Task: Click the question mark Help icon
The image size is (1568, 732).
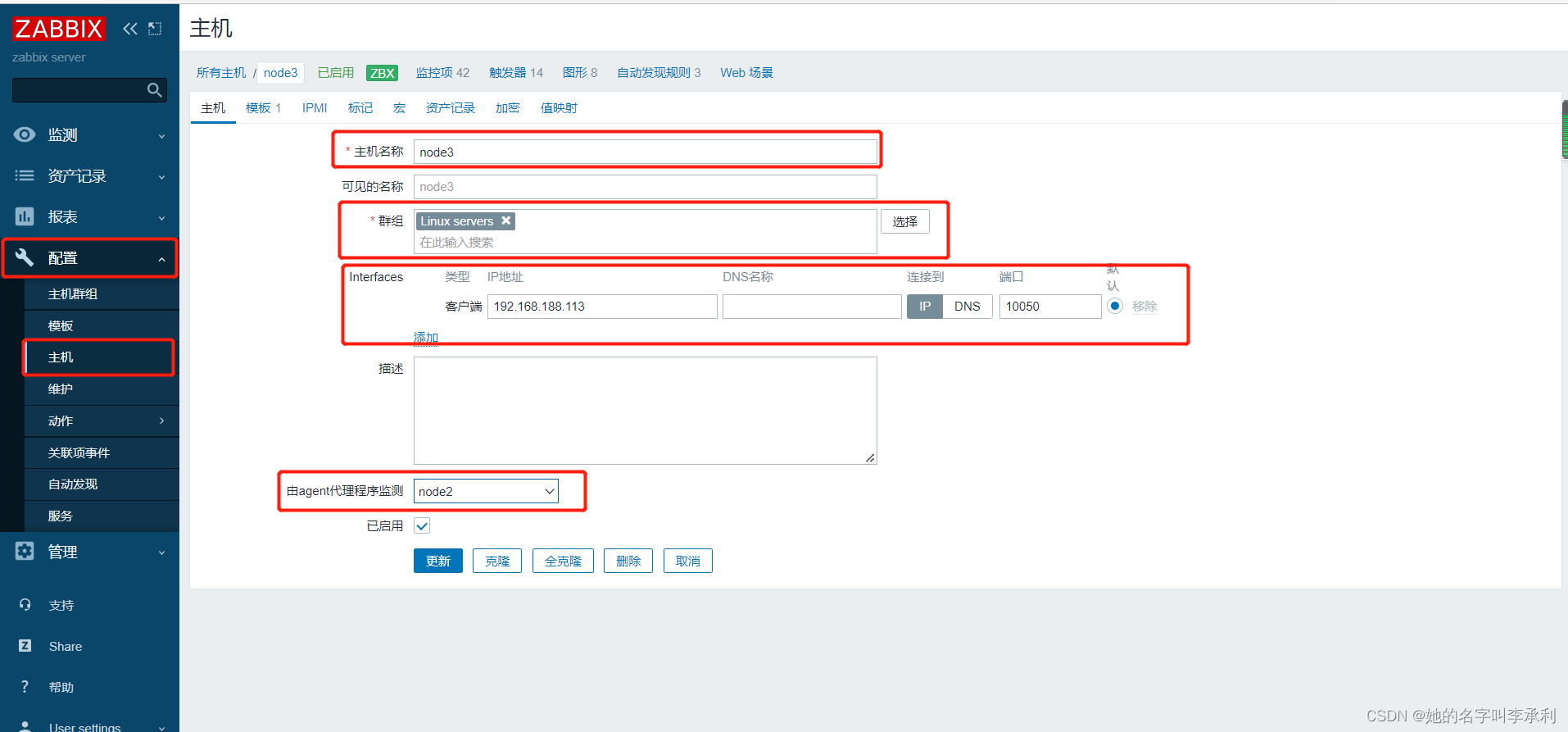Action: [25, 687]
